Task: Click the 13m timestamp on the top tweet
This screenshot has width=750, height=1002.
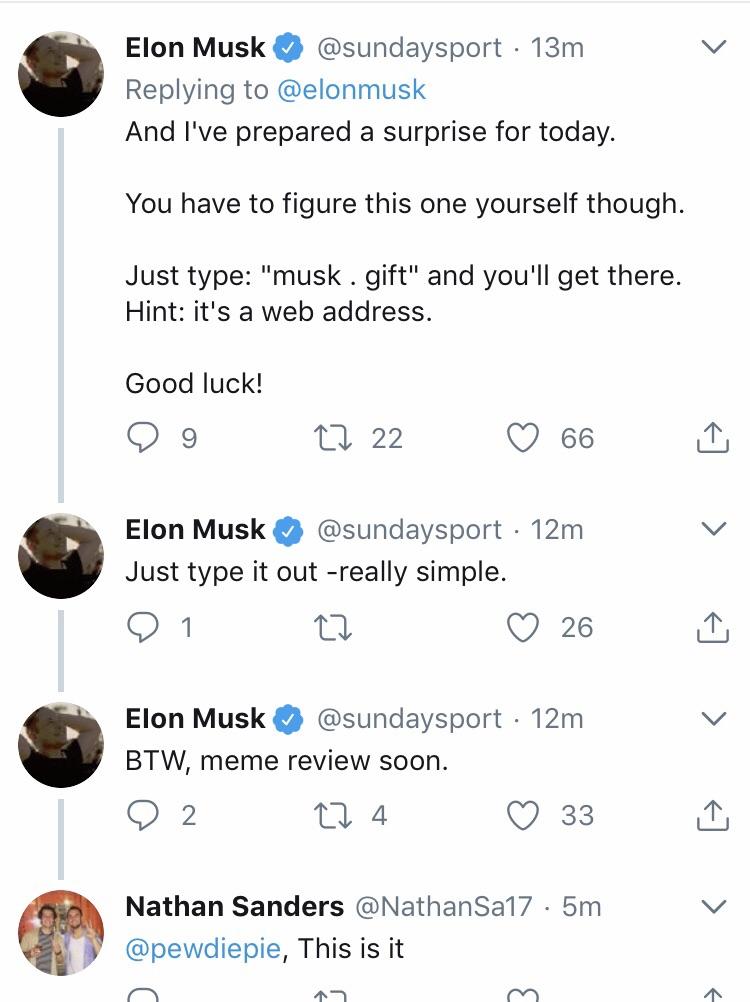Action: pyautogui.click(x=559, y=46)
